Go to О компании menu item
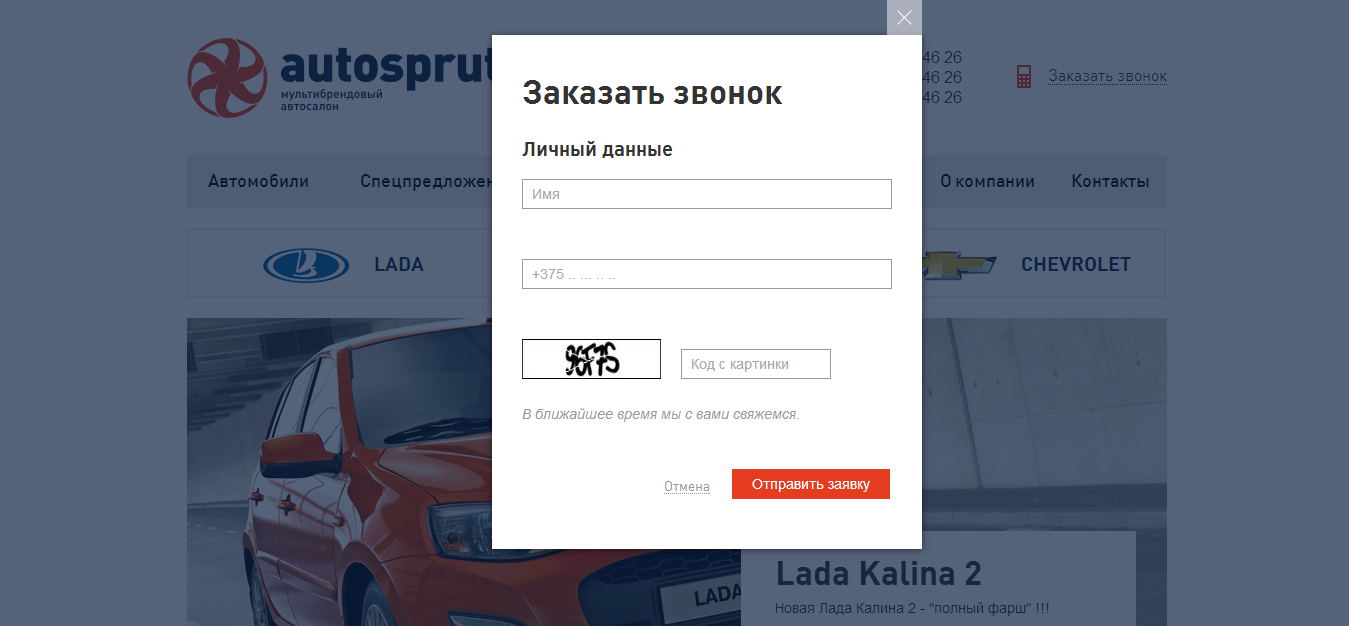Viewport: 1349px width, 626px height. [987, 182]
